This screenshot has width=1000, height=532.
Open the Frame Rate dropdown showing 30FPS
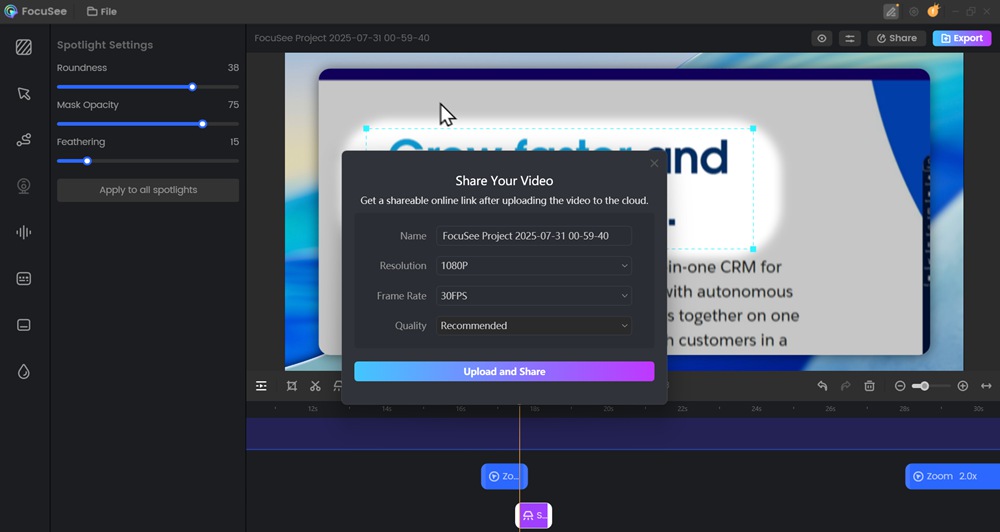click(534, 296)
